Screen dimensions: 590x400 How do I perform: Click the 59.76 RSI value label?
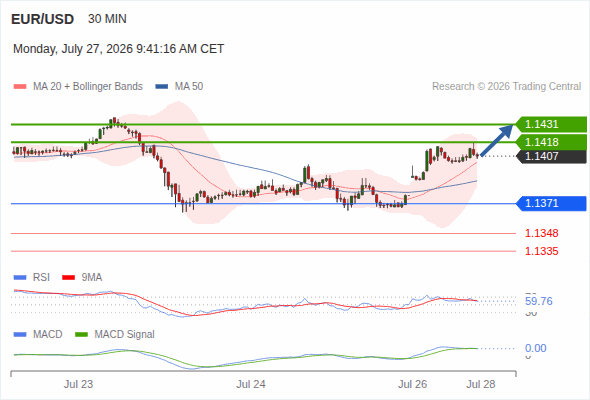(x=539, y=301)
